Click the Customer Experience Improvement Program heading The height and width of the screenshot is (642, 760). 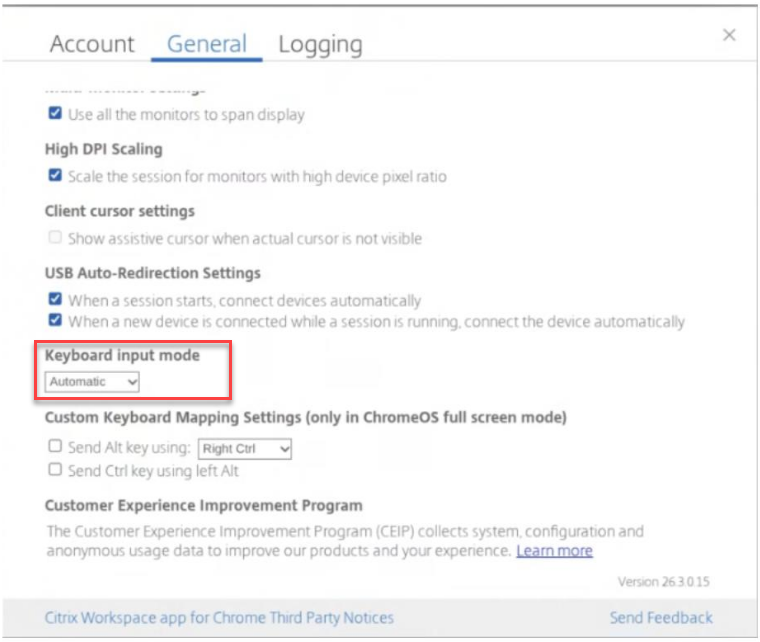tap(203, 505)
